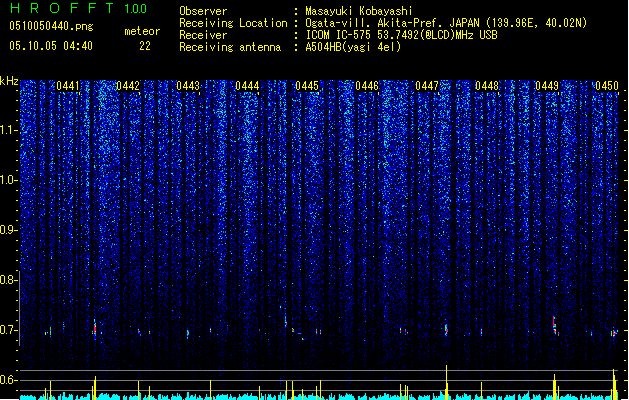Click the 0445 time marker
Screen dimensions: 629x400
(x=307, y=86)
